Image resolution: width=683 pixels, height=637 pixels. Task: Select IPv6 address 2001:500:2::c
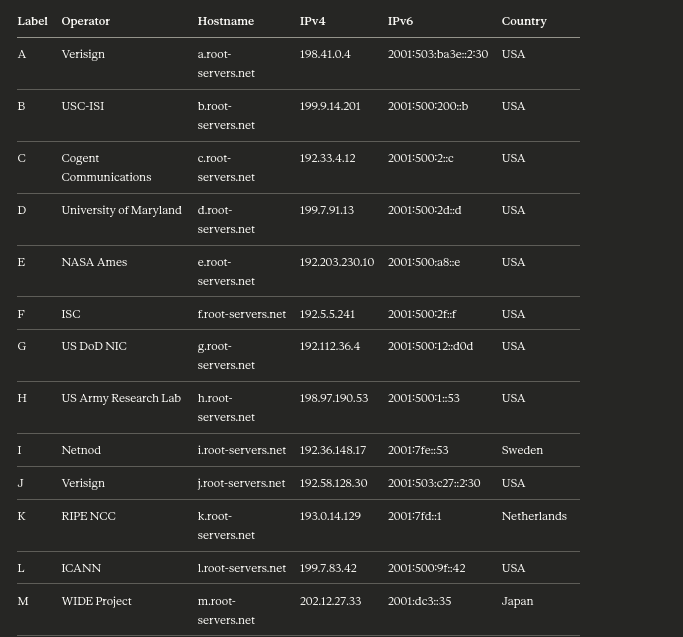point(421,158)
